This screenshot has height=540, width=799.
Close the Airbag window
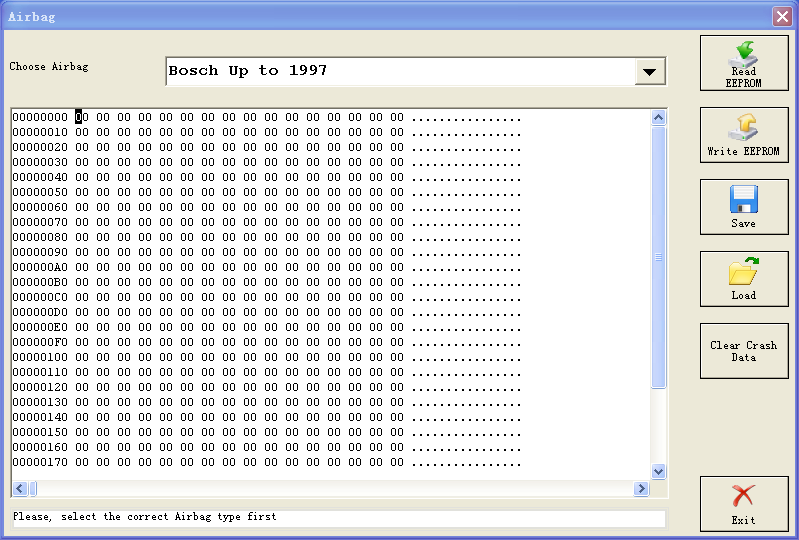click(x=782, y=16)
